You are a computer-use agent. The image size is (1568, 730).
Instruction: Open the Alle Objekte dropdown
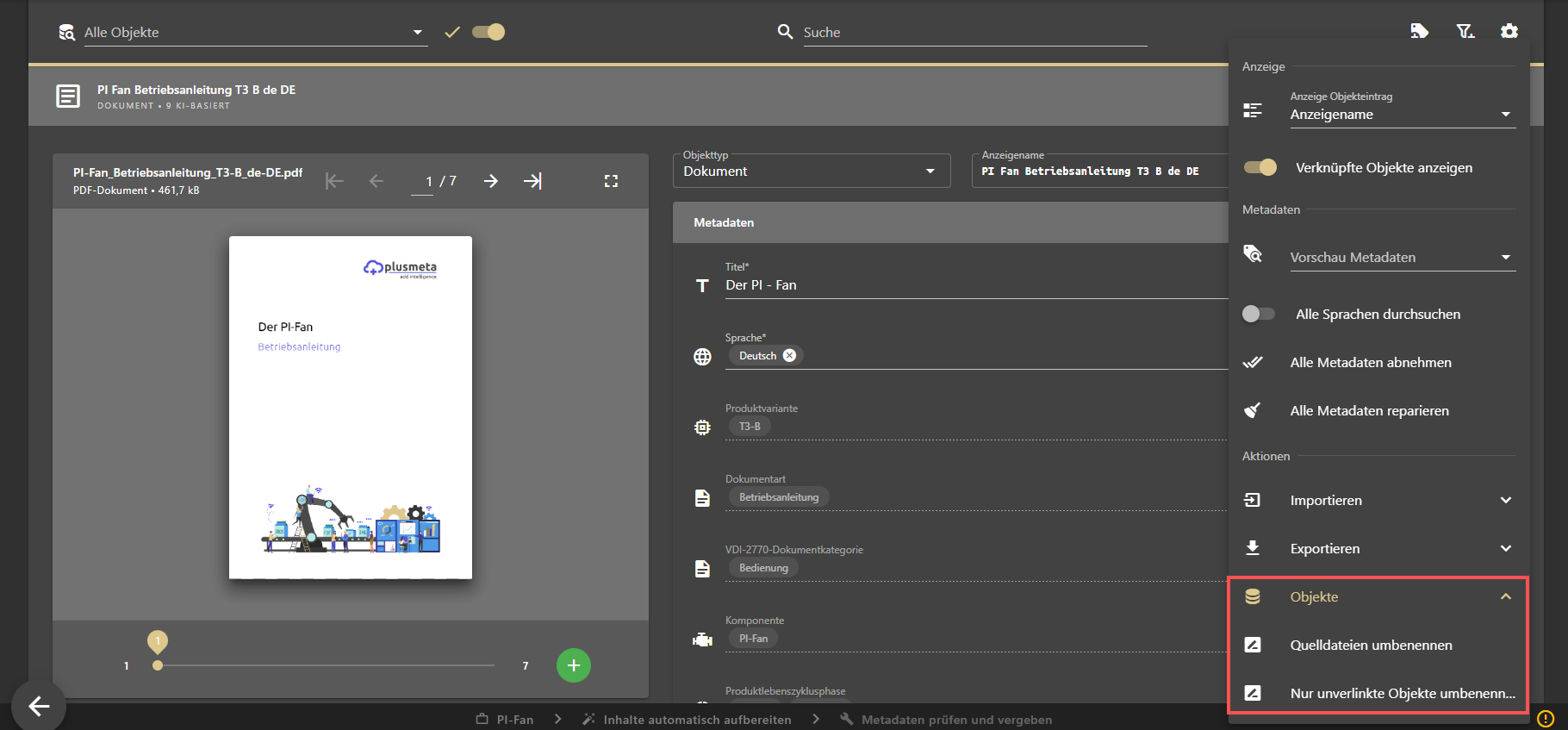[256, 33]
